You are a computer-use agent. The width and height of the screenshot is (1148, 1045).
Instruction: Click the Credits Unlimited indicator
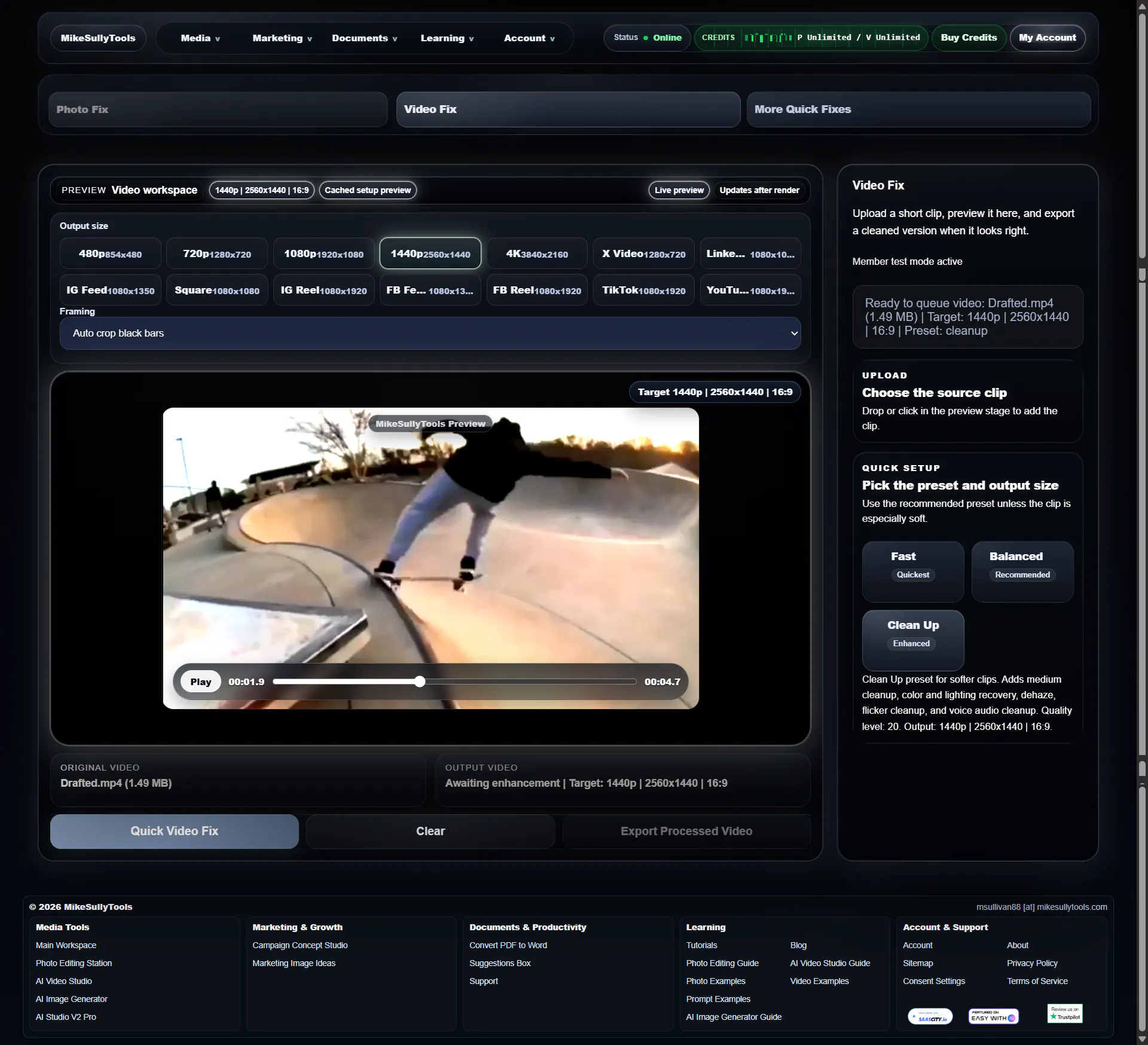(811, 38)
